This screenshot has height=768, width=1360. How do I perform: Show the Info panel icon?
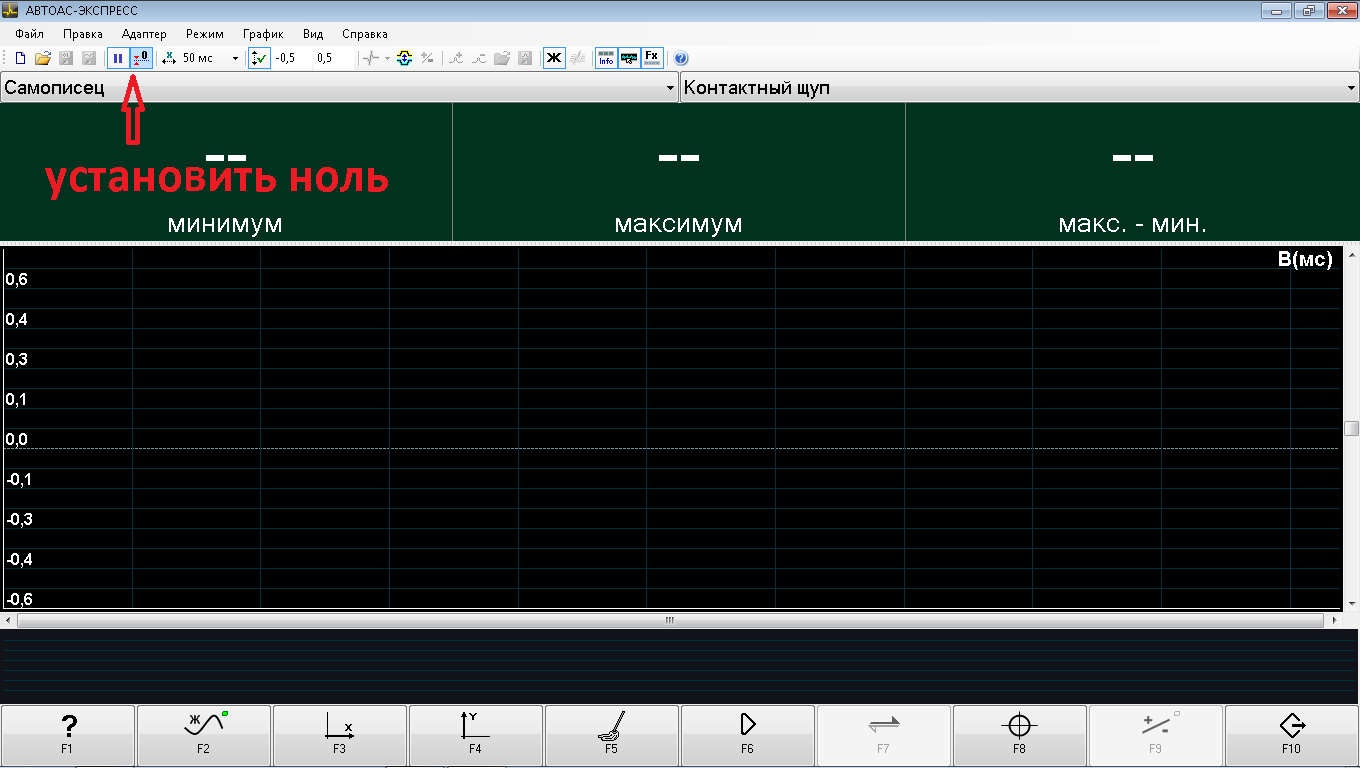point(606,58)
